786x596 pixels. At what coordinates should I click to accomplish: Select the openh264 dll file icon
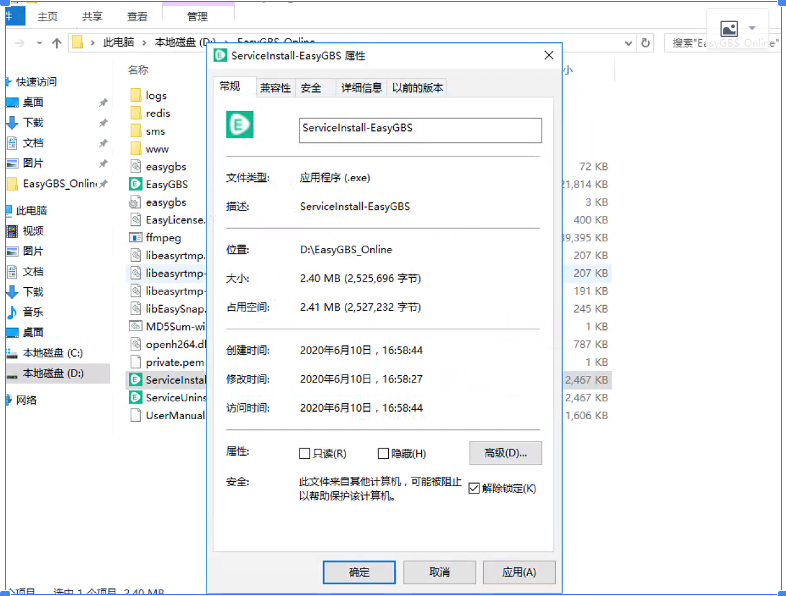pos(135,344)
